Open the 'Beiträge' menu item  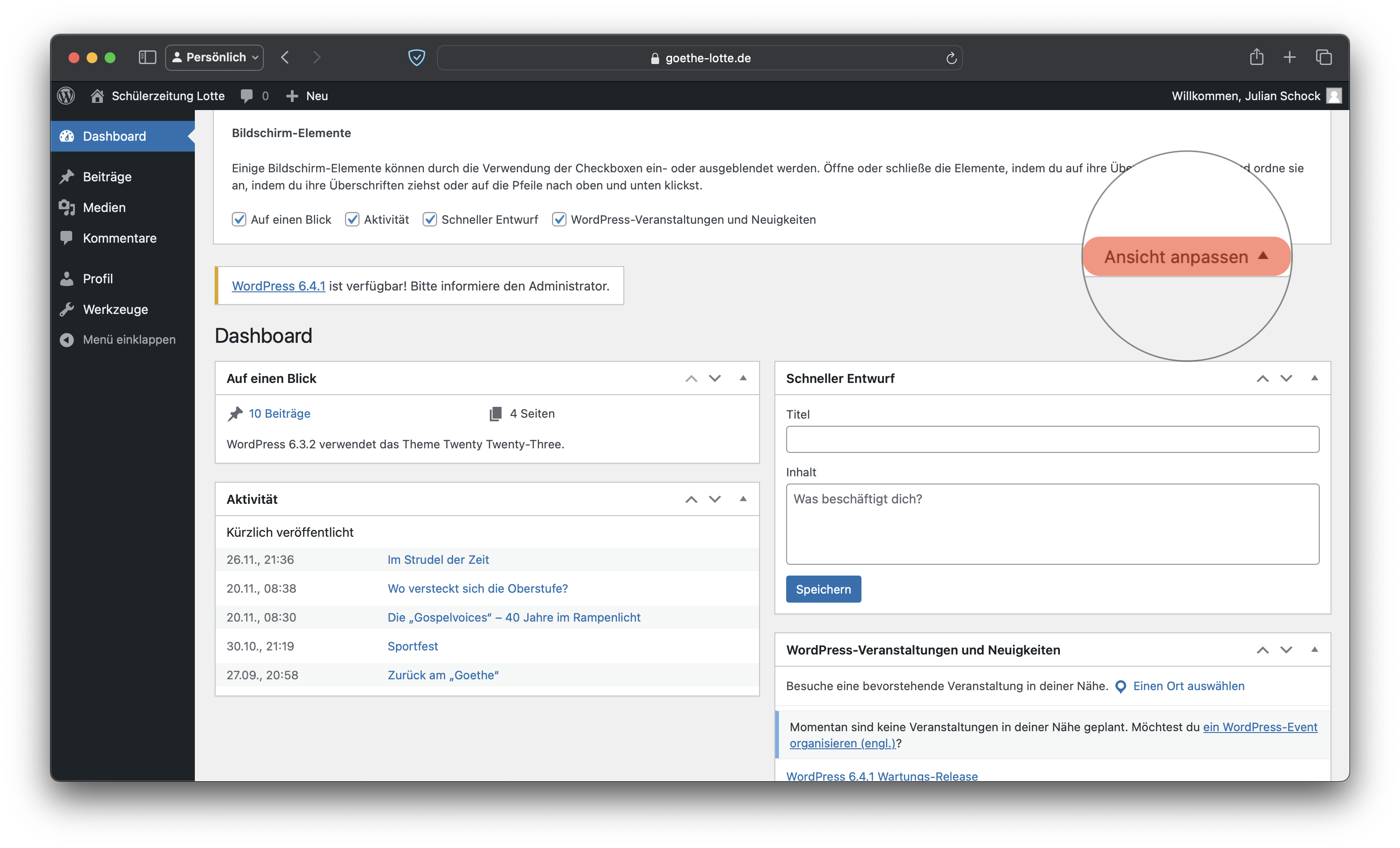[x=107, y=177]
